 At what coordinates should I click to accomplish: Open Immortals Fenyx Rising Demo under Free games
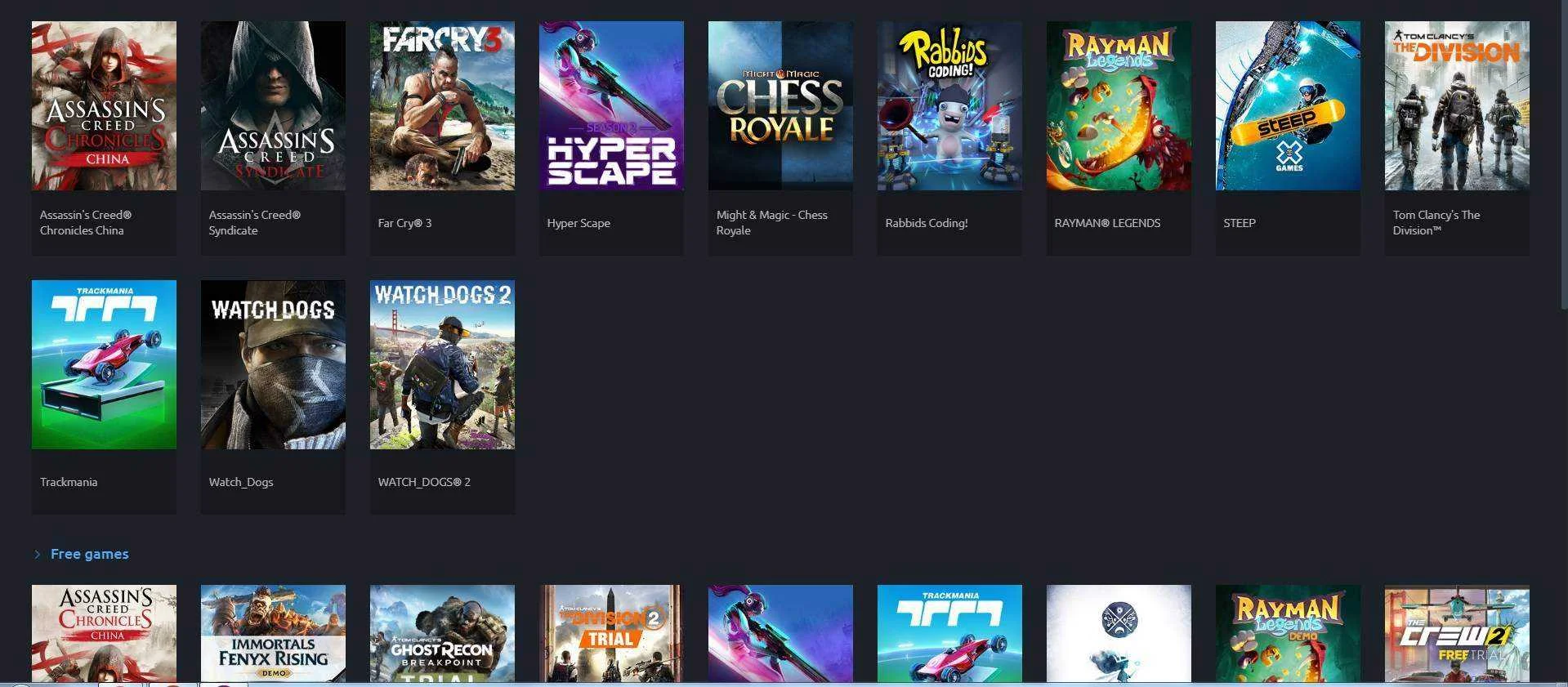pos(273,633)
